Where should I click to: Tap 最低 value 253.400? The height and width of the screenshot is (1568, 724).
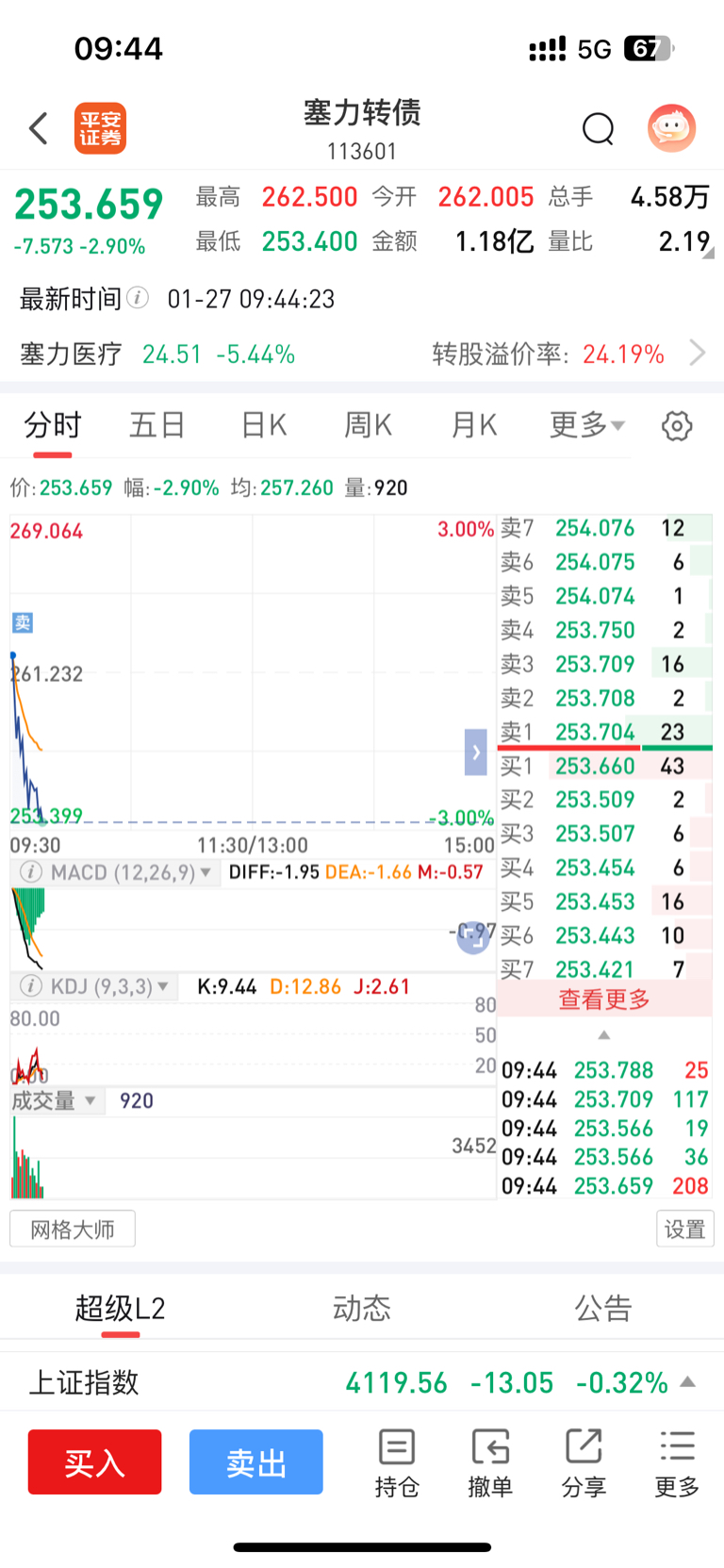(x=309, y=241)
